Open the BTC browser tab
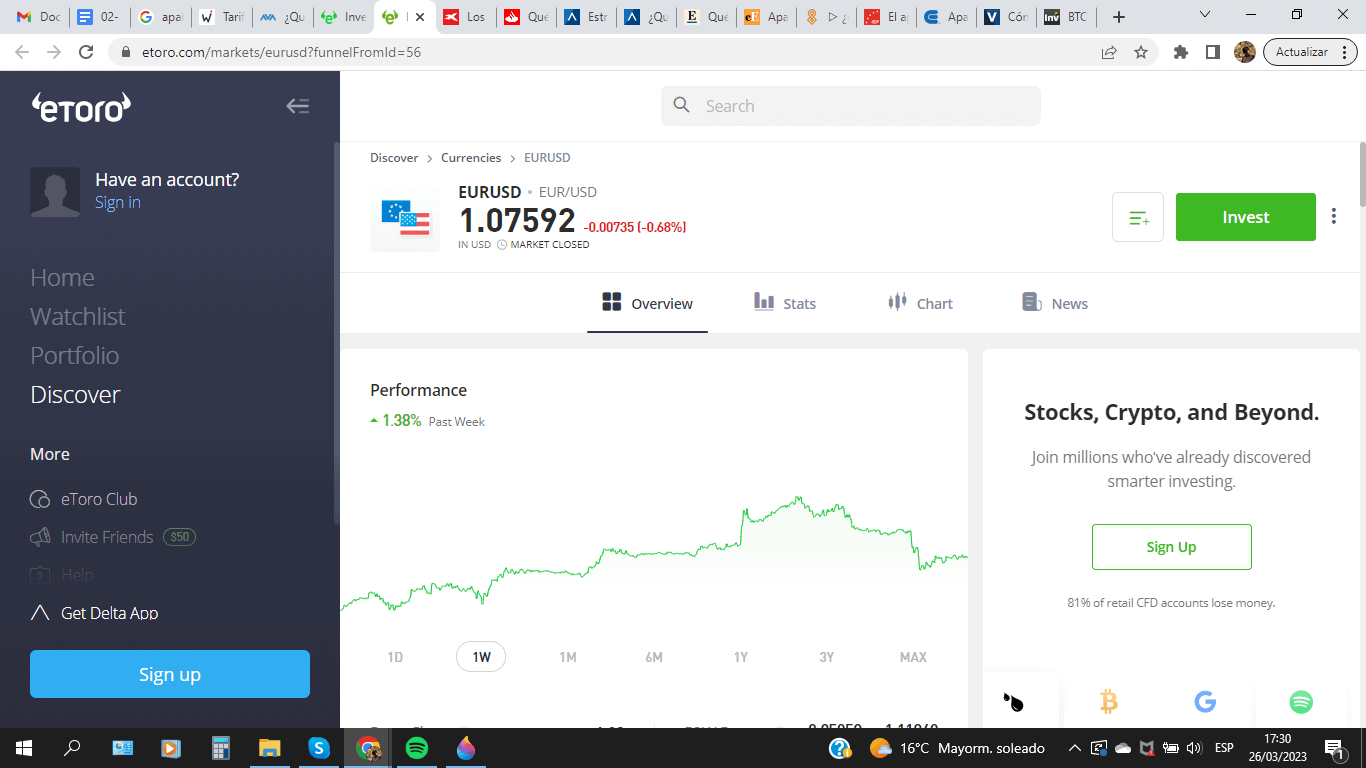Image resolution: width=1366 pixels, height=768 pixels. point(1066,17)
